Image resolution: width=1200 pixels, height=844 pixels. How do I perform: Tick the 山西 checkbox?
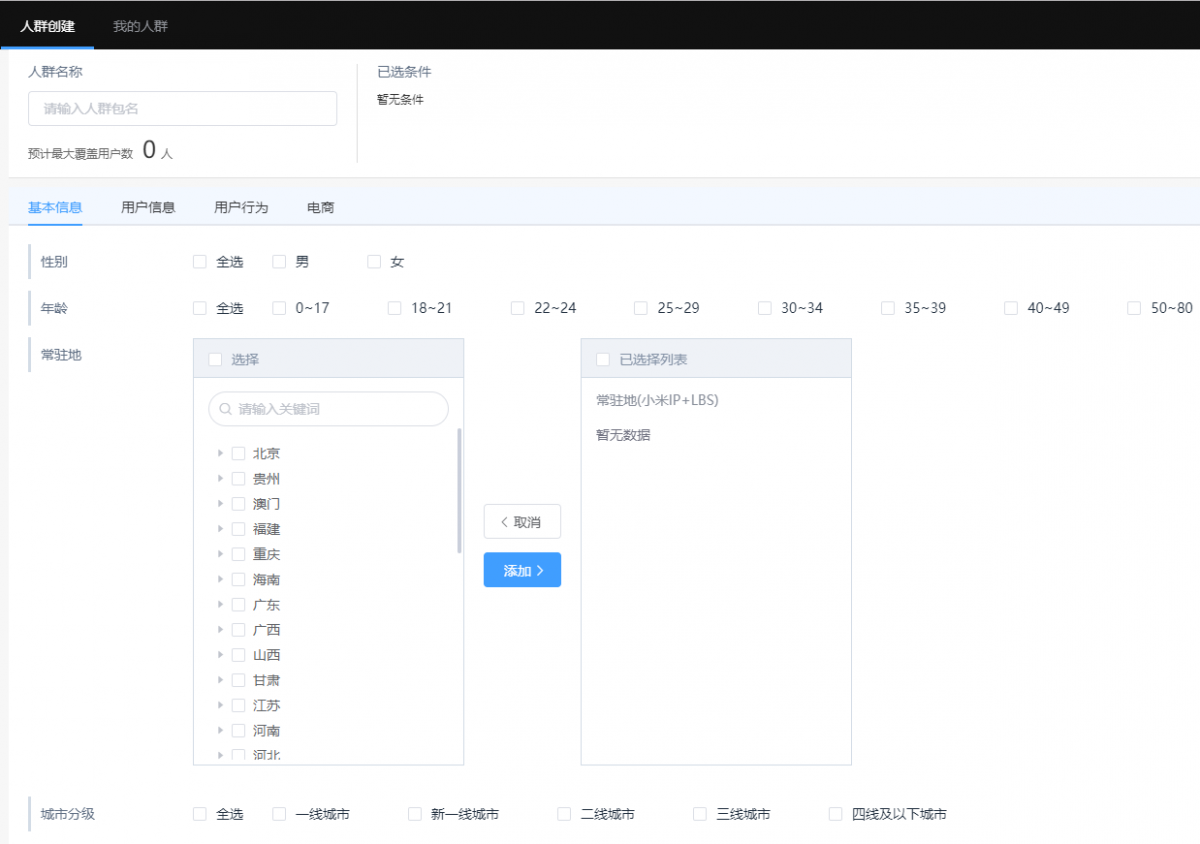[238, 655]
